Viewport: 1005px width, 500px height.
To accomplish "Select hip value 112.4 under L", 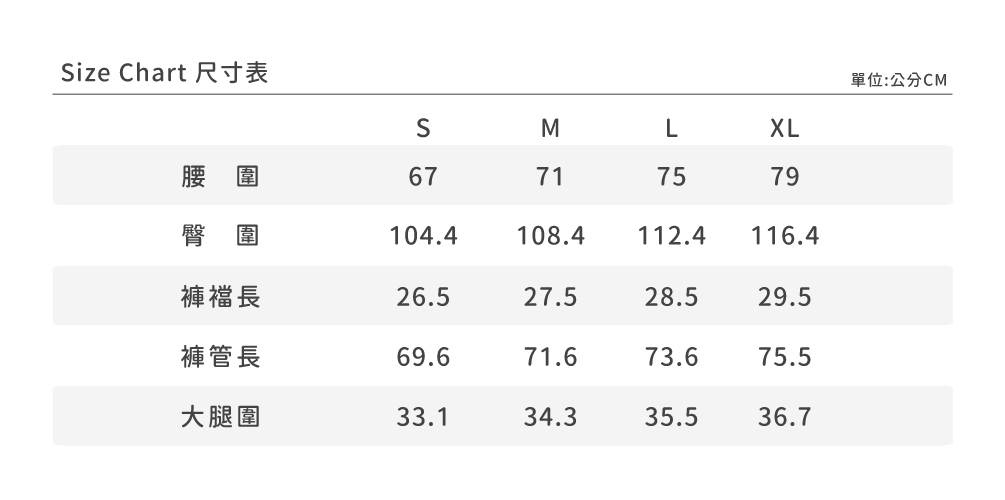I will [672, 236].
